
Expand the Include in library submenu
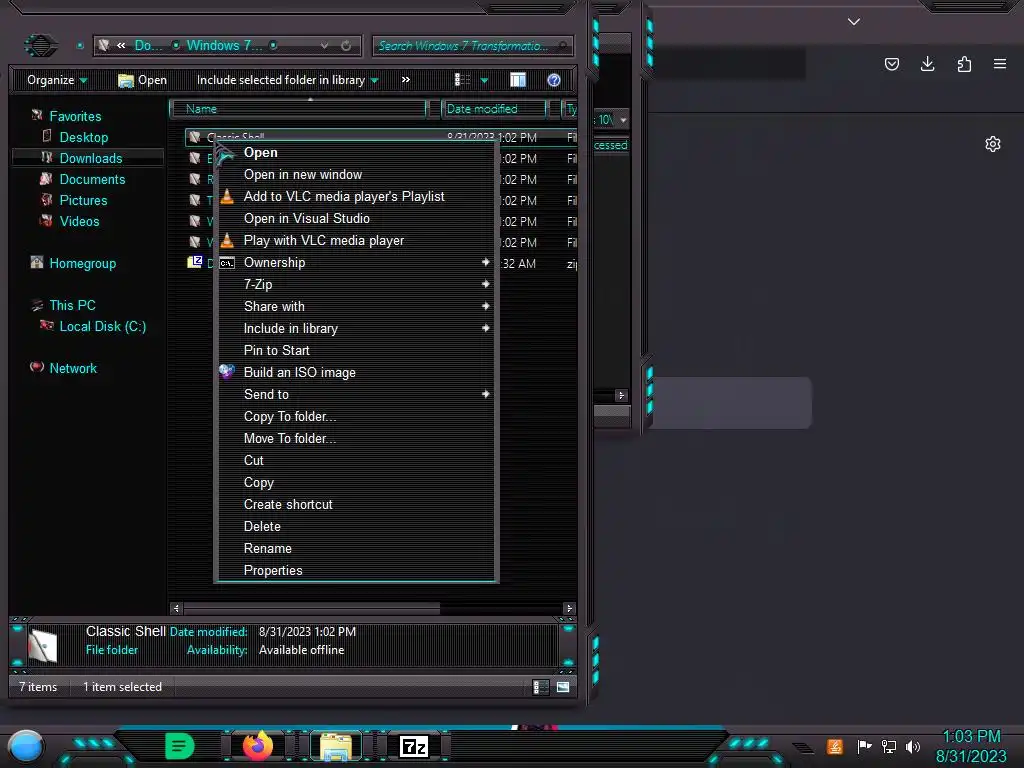pos(356,328)
